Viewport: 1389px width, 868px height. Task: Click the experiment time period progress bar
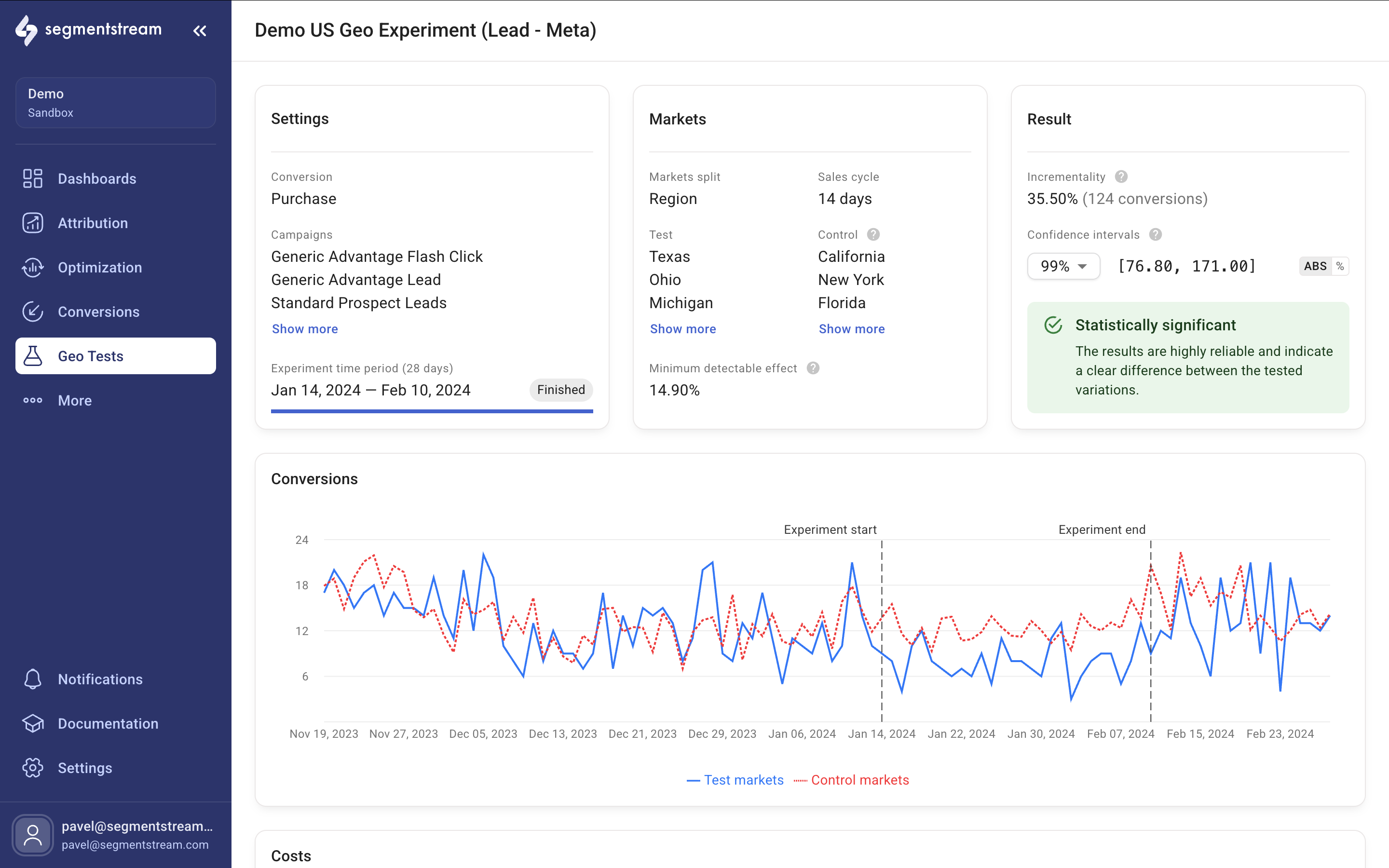pos(431,411)
